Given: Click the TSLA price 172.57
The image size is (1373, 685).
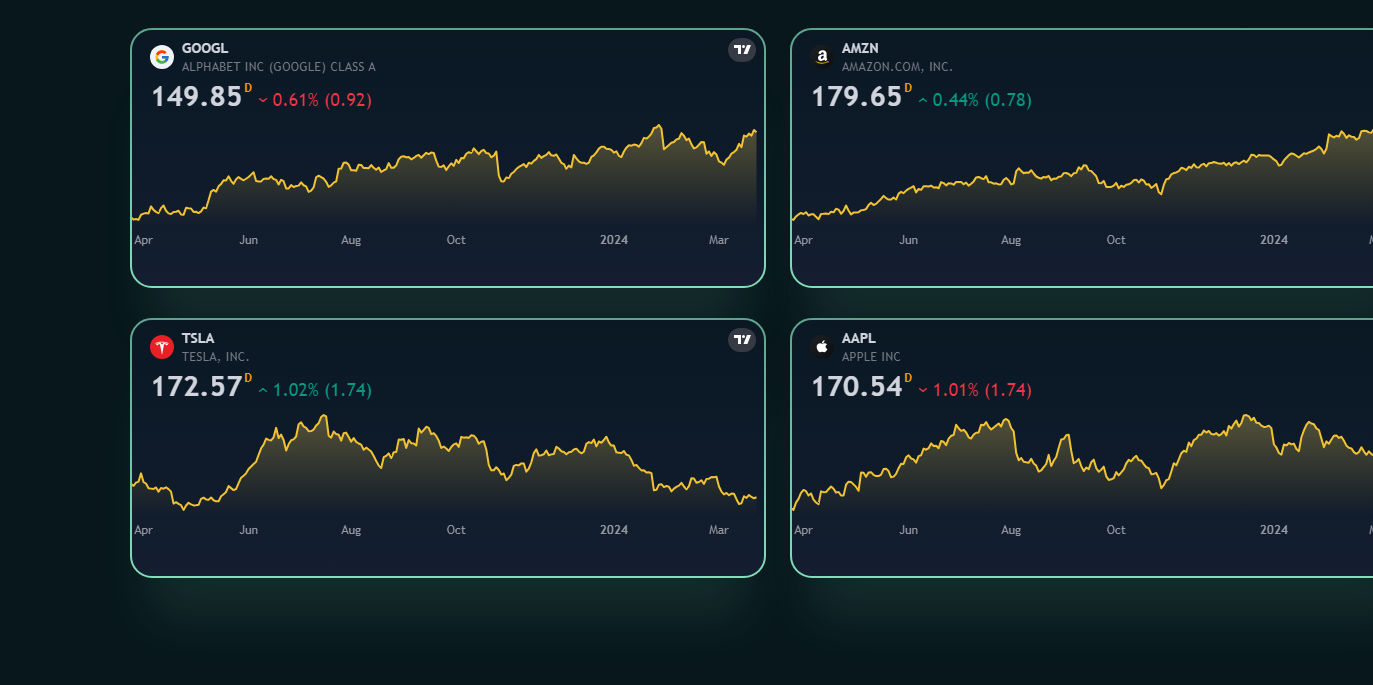Looking at the screenshot, I should (197, 387).
